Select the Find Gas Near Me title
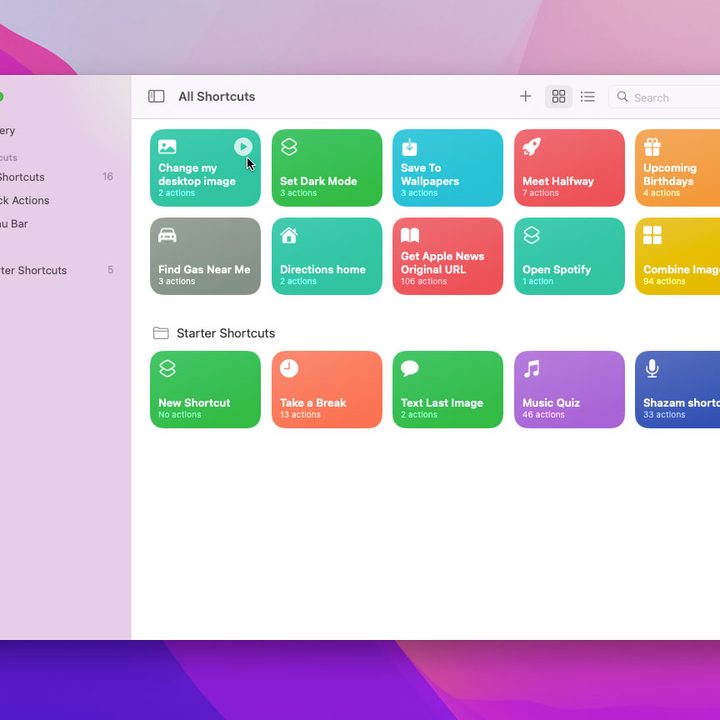720x720 pixels. [x=204, y=270]
